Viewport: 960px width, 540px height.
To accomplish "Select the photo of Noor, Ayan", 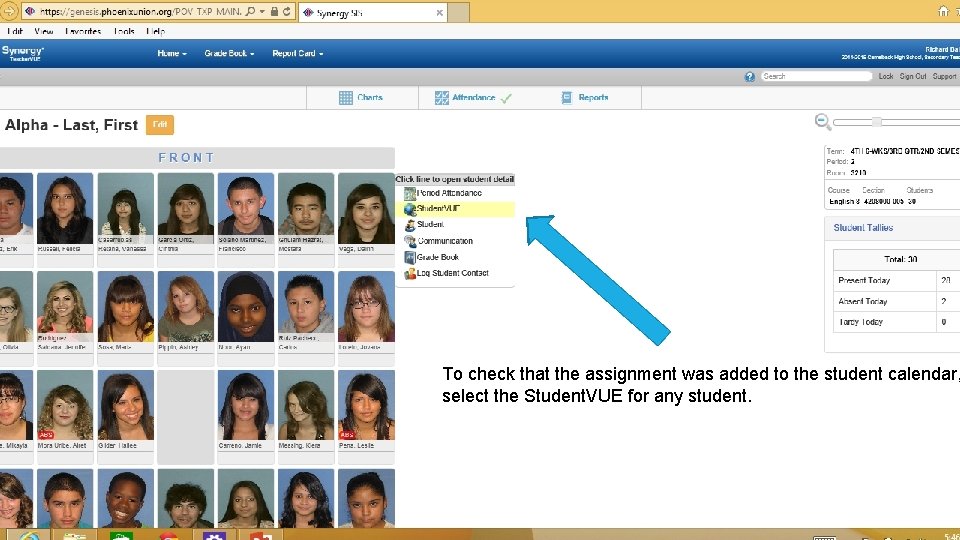I will coord(246,307).
